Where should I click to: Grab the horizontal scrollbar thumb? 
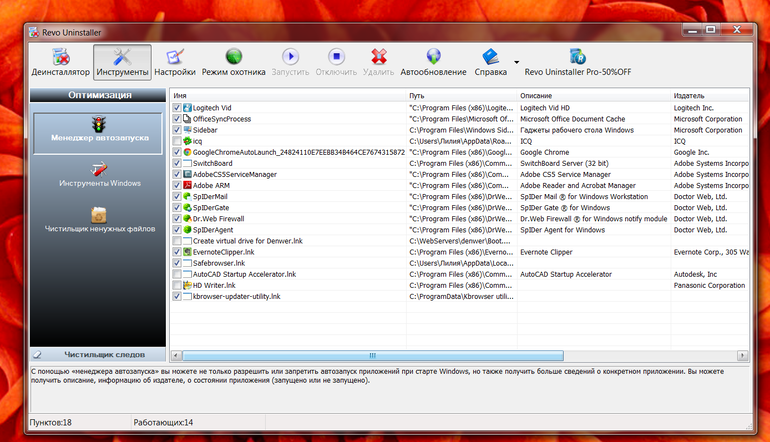click(x=373, y=355)
